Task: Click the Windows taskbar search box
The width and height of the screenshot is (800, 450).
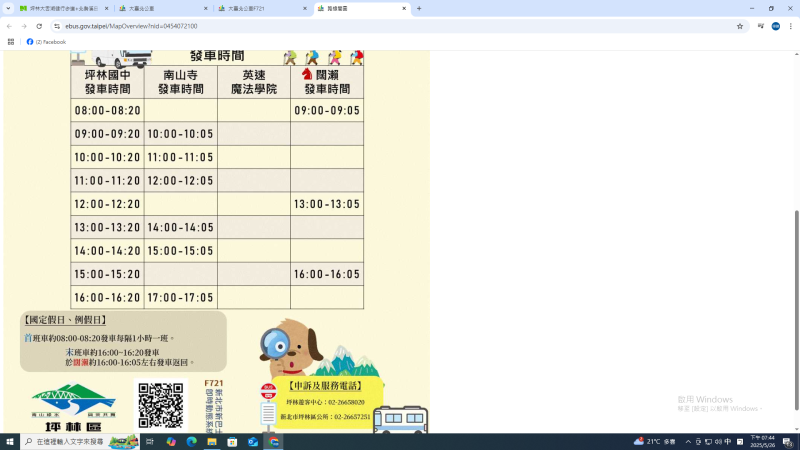Action: [x=80, y=442]
